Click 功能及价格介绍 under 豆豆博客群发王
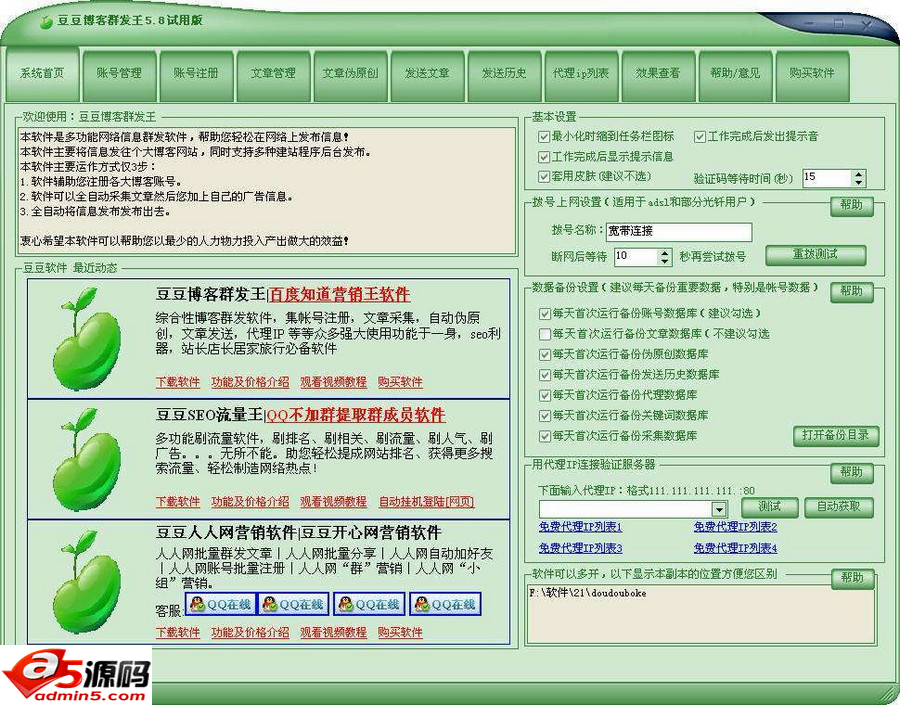 click(250, 382)
